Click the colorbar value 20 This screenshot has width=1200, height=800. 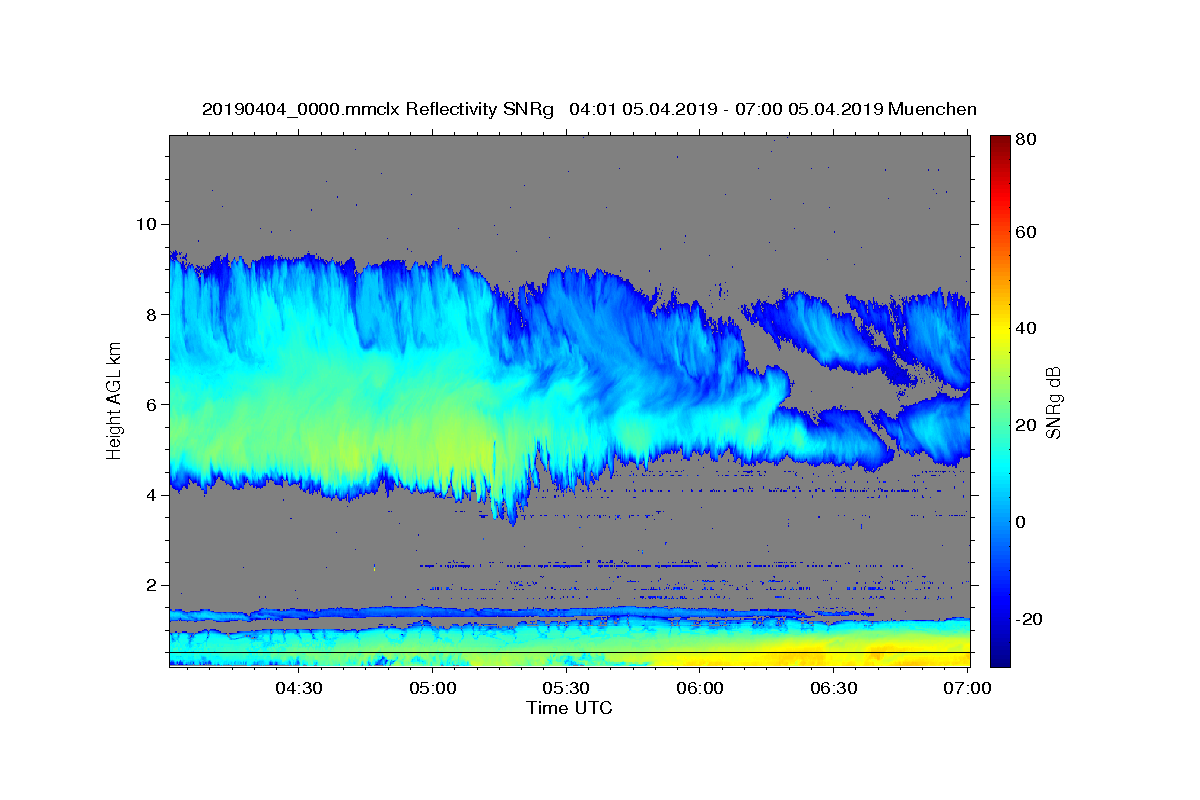coord(1025,425)
